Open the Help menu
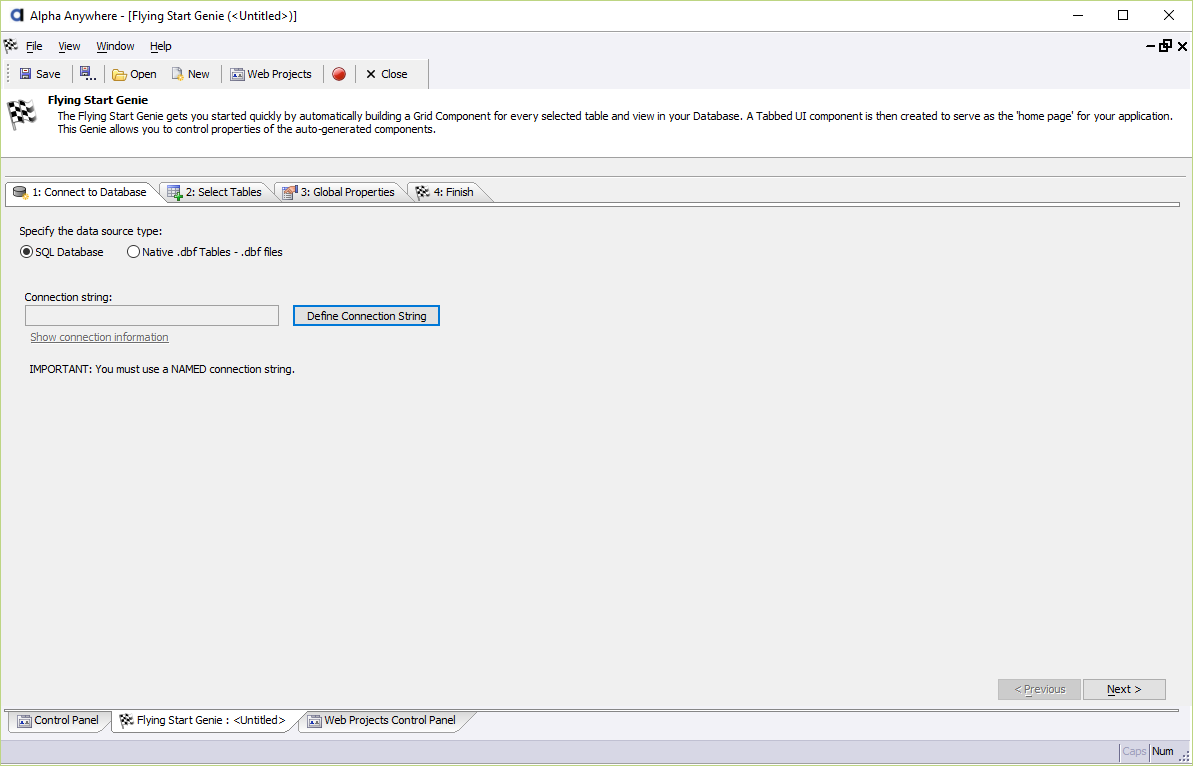This screenshot has width=1193, height=766. click(x=161, y=46)
